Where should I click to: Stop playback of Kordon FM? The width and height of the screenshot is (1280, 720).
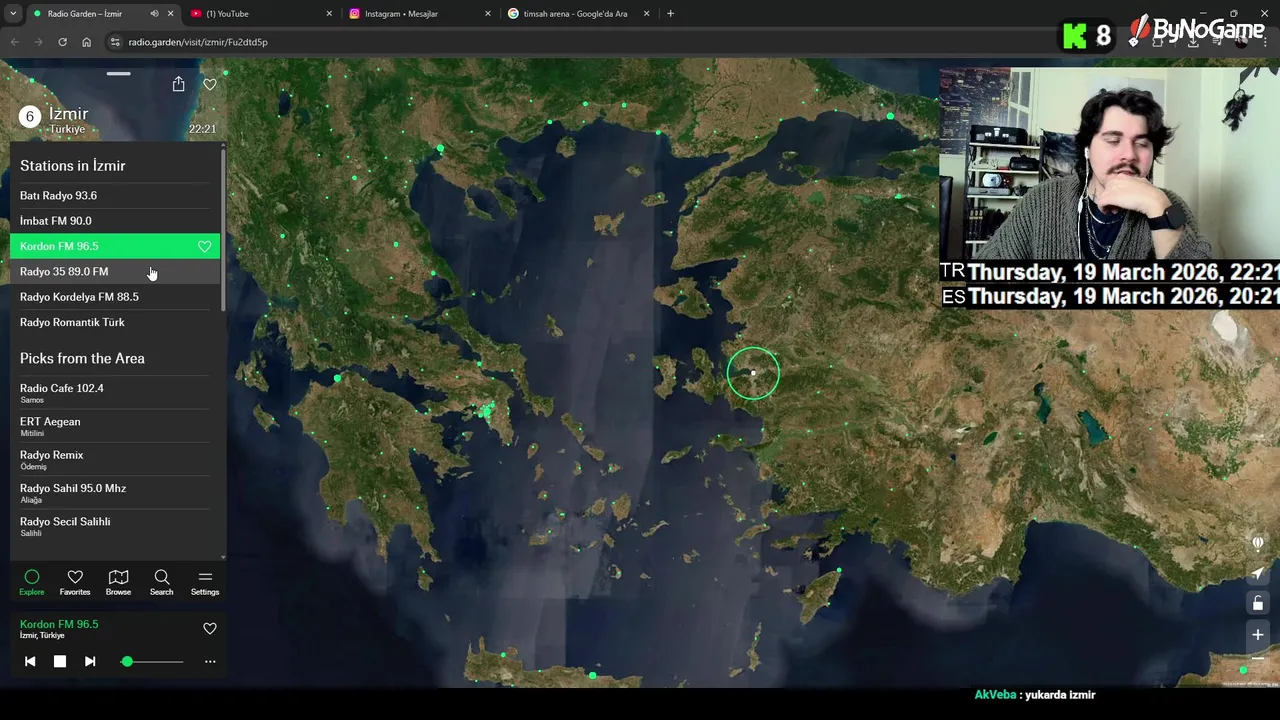[x=60, y=661]
